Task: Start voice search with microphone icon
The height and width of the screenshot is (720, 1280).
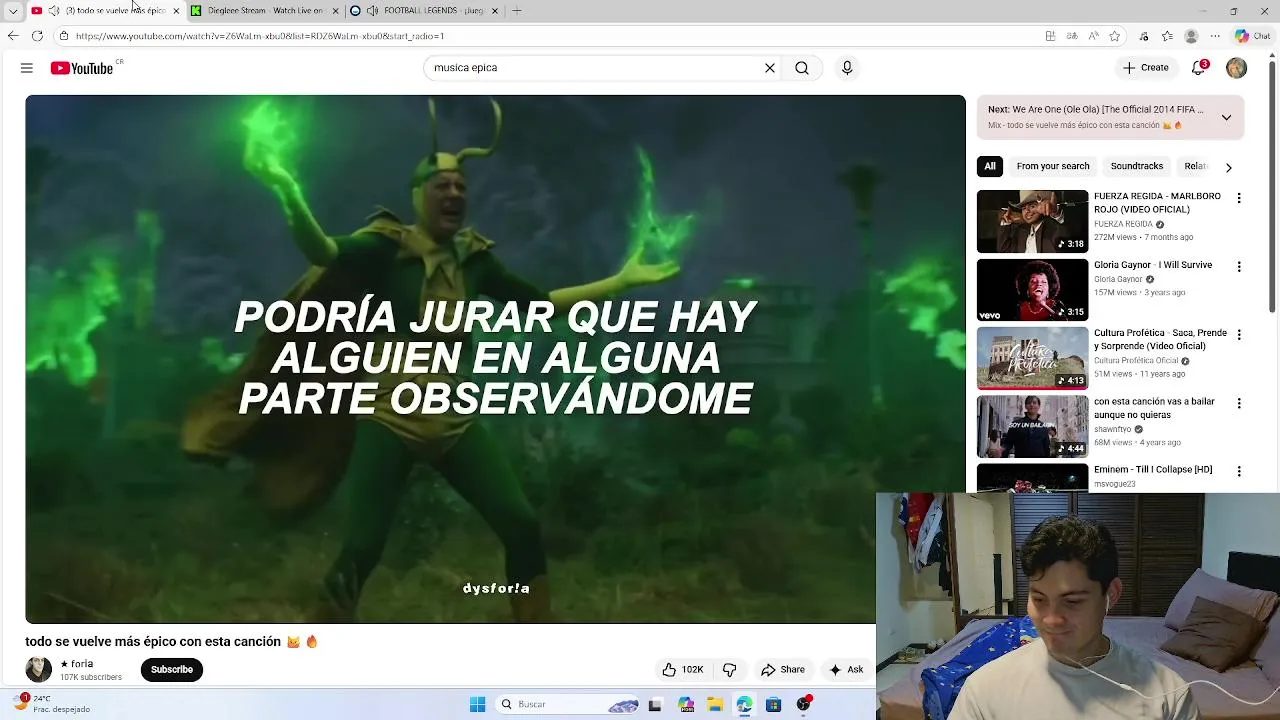Action: [x=847, y=68]
